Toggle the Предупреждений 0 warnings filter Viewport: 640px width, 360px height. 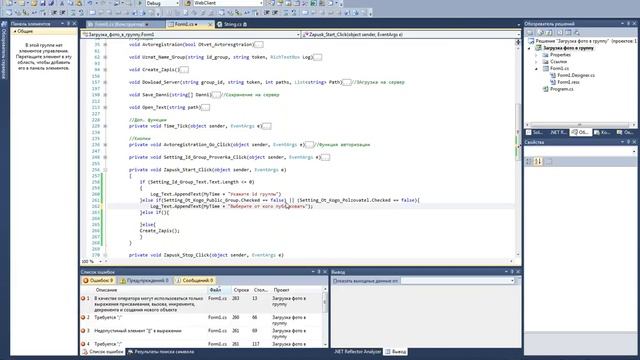pyautogui.click(x=144, y=280)
